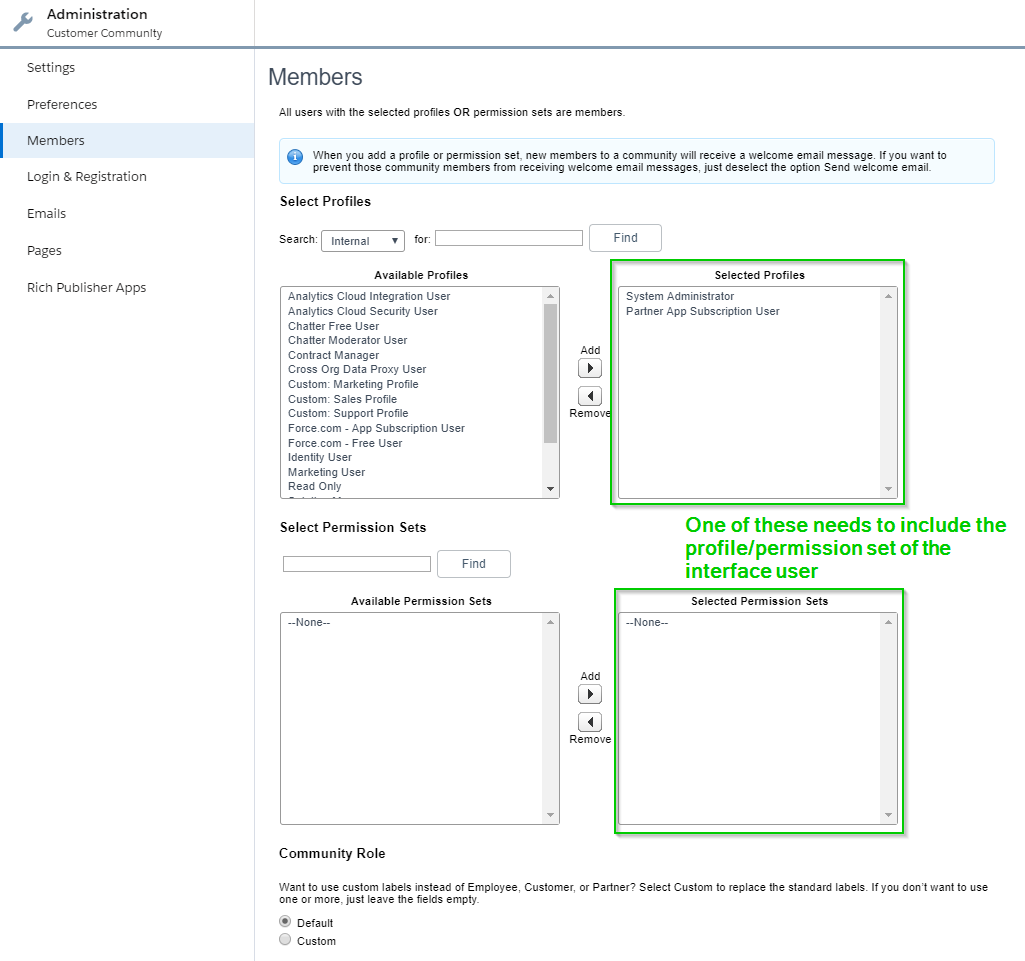Click Remove arrow for permission sets

[590, 722]
